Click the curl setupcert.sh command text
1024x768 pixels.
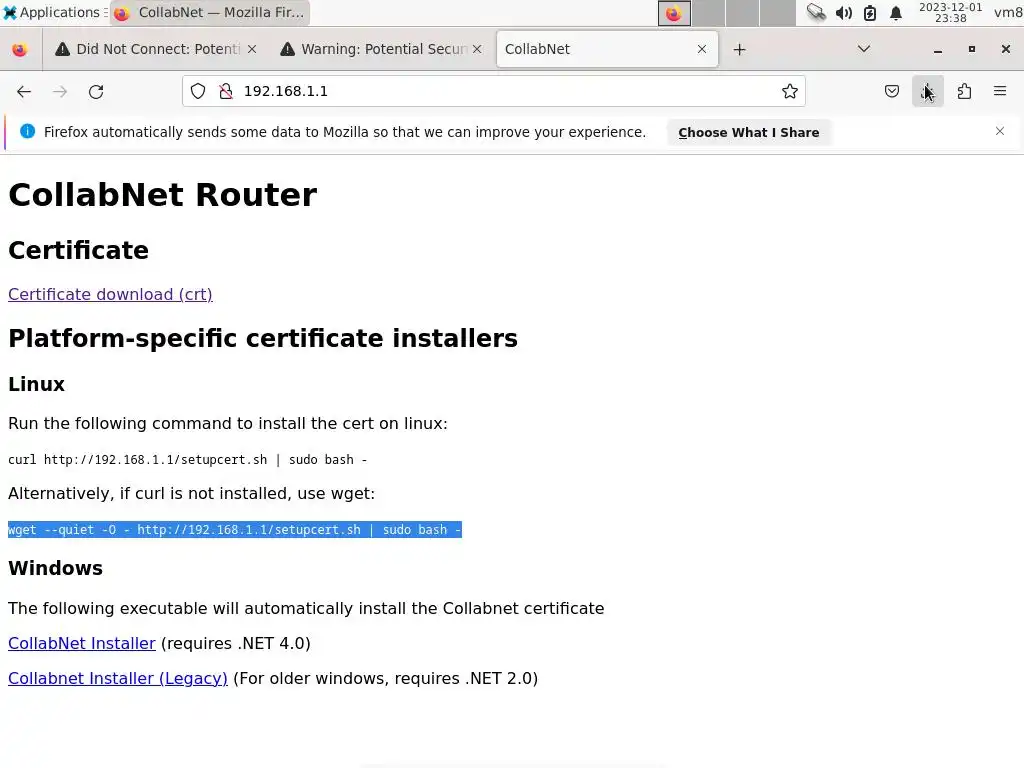[x=187, y=460]
